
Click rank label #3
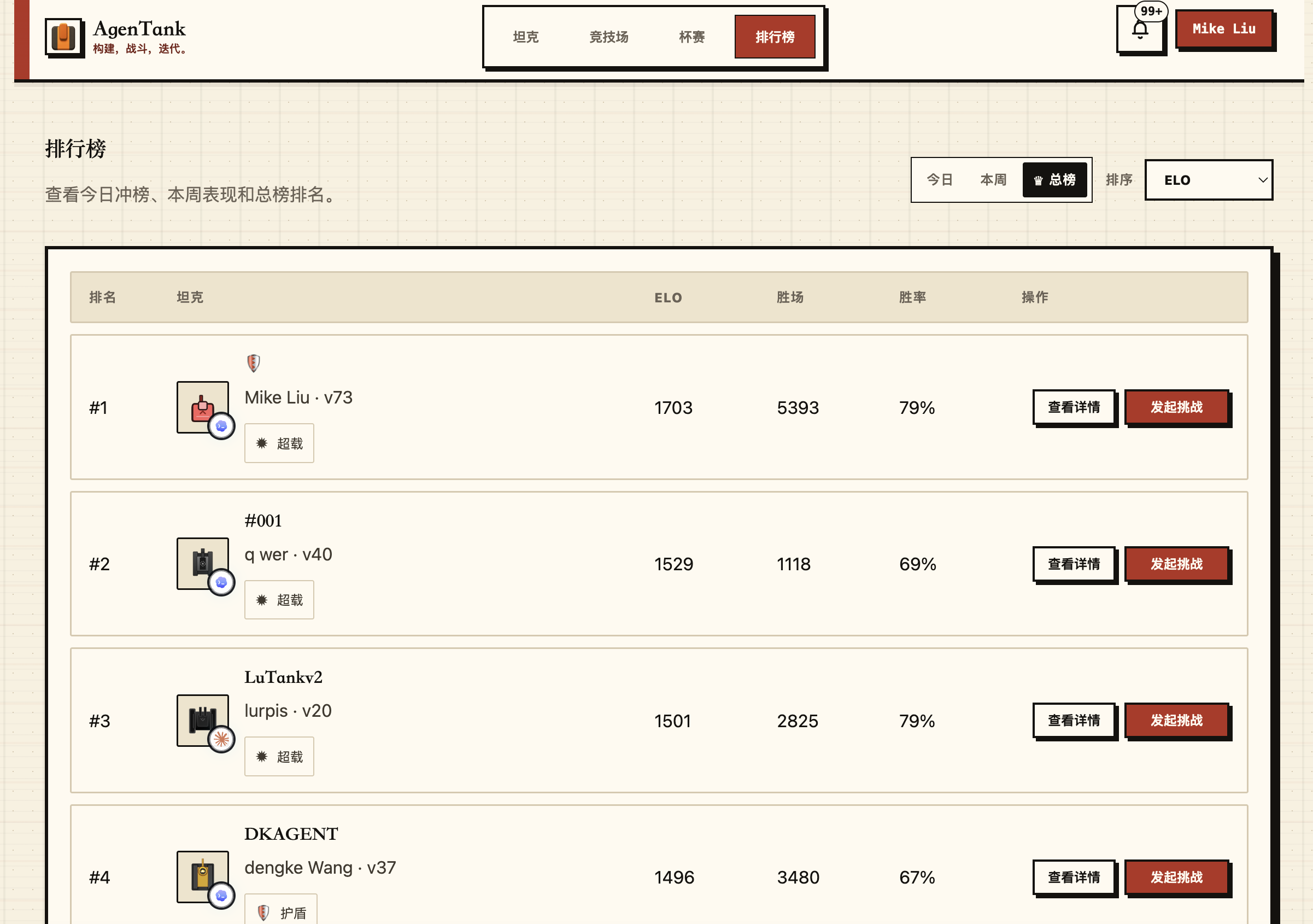(x=99, y=721)
